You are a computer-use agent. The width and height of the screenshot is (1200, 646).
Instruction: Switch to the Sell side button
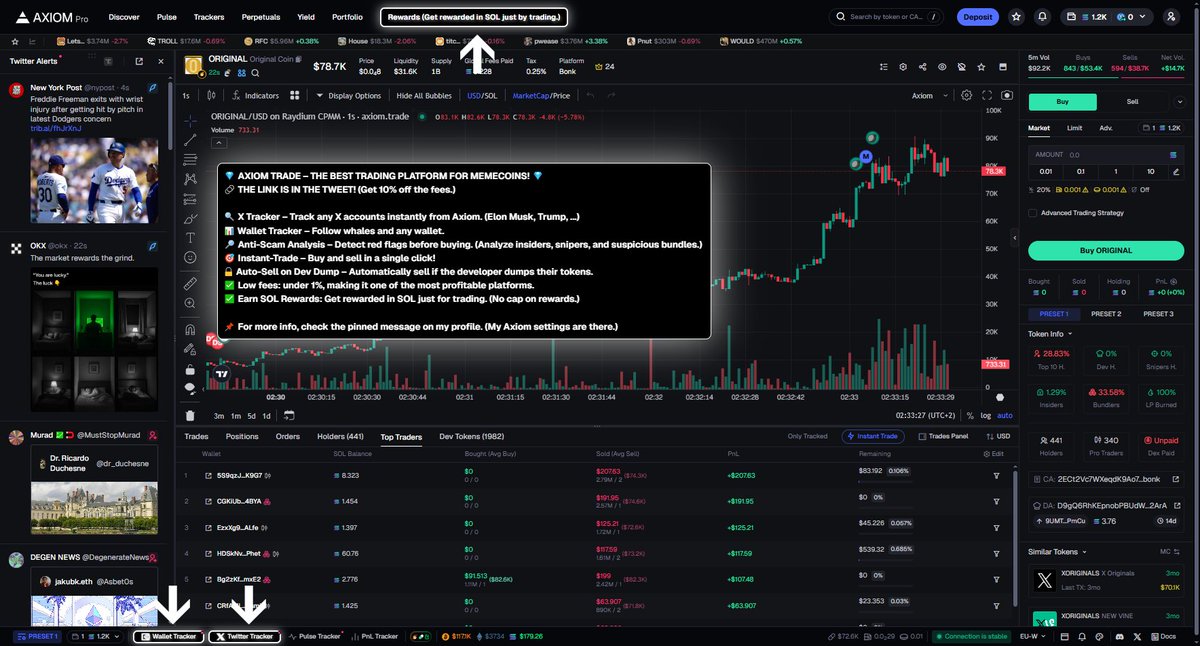point(1132,101)
